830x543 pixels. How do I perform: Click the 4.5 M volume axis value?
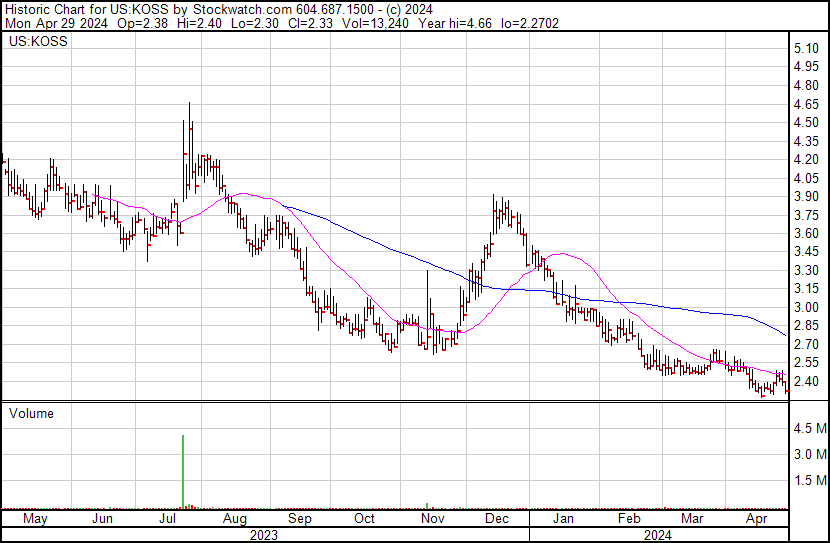point(808,428)
